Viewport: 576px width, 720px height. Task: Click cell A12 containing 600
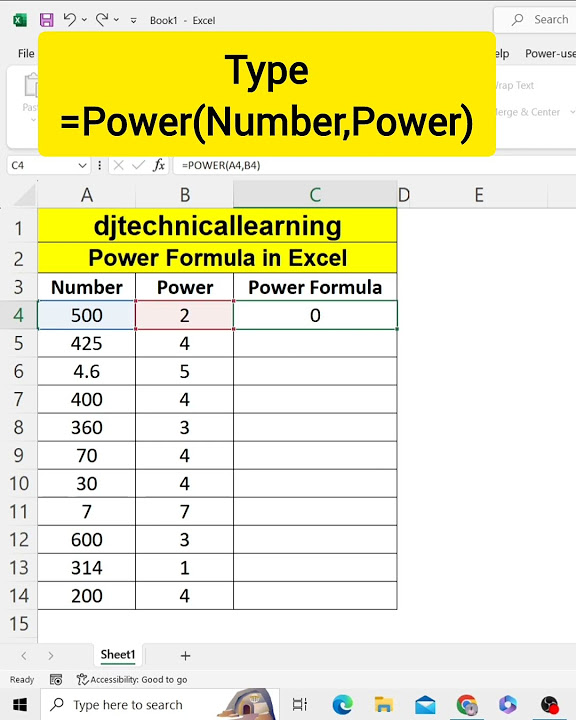tap(87, 540)
